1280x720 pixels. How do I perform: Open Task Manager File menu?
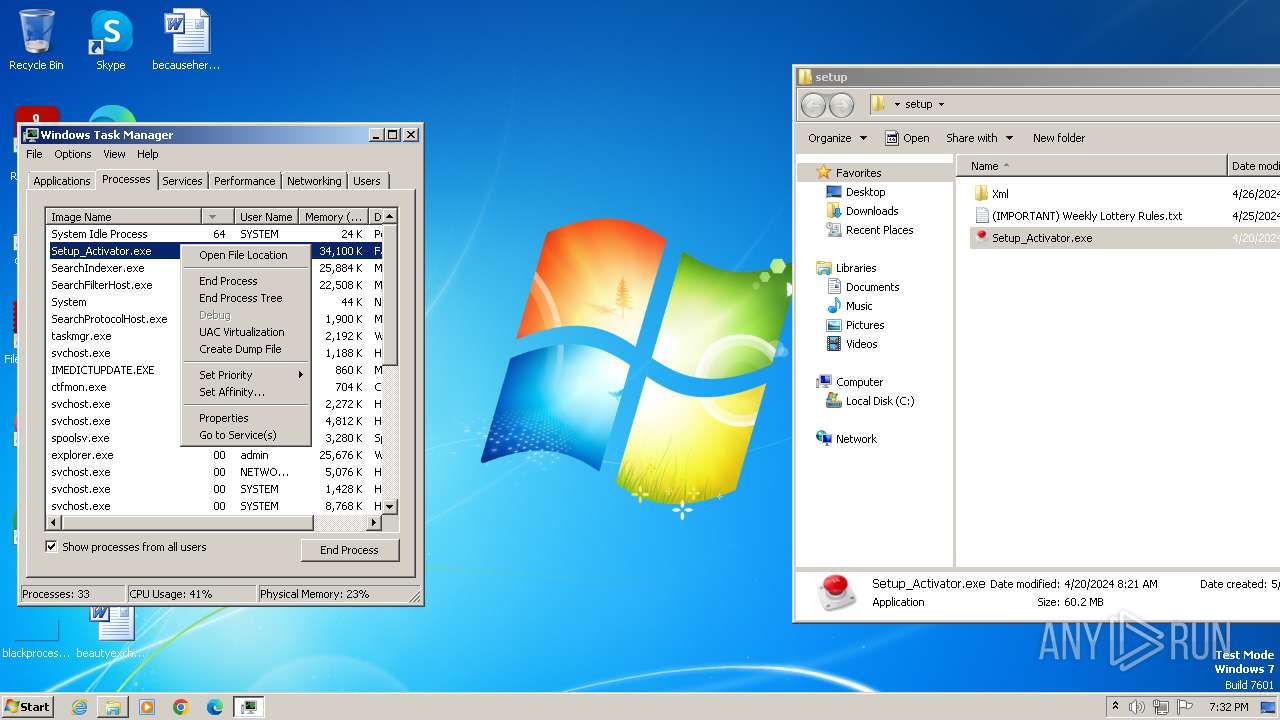point(34,154)
